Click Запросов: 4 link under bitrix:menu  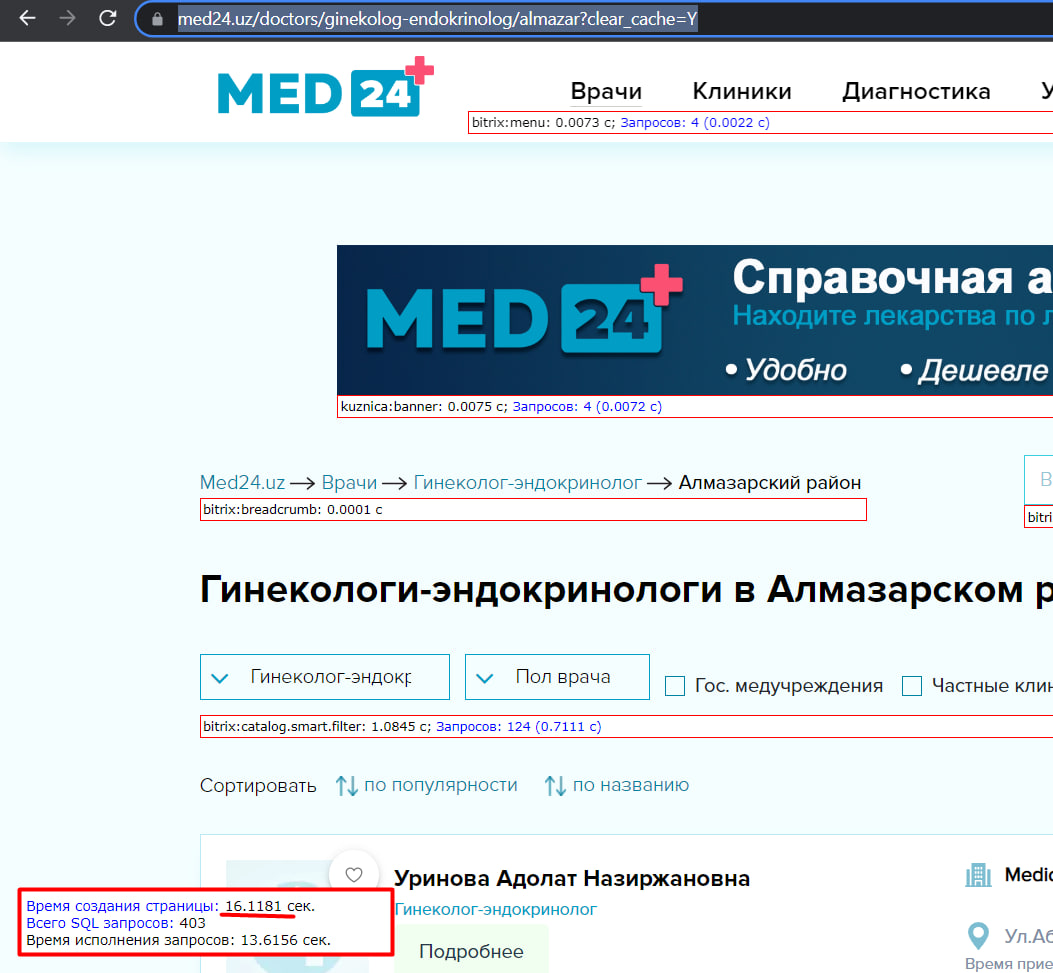pyautogui.click(x=695, y=122)
